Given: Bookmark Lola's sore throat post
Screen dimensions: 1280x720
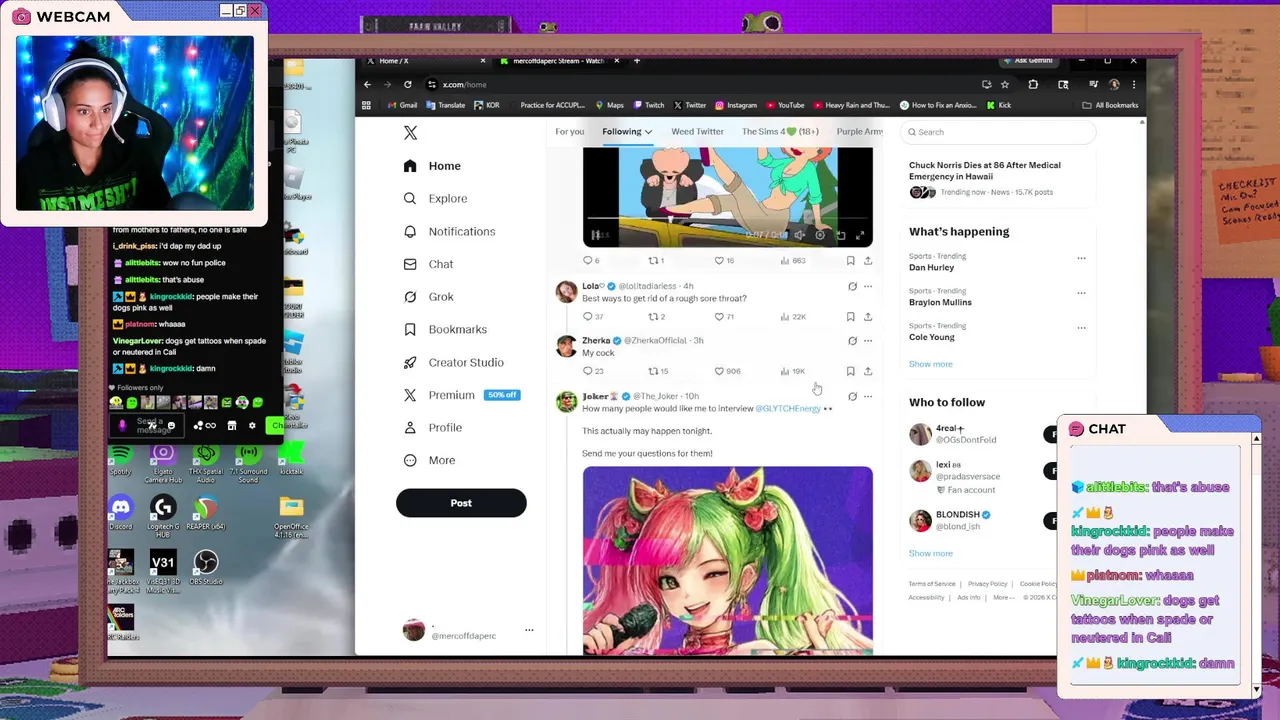Looking at the screenshot, I should (850, 317).
